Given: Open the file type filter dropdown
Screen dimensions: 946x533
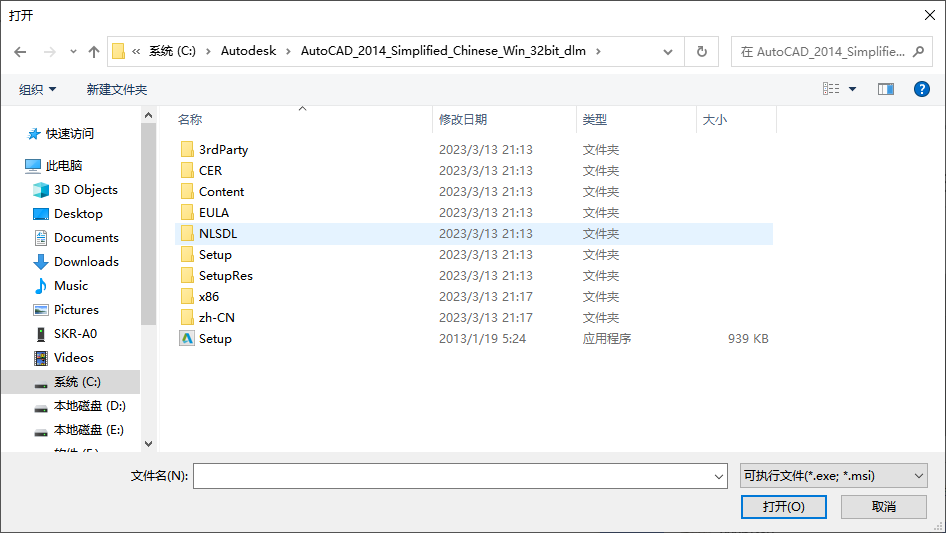Looking at the screenshot, I should click(833, 476).
